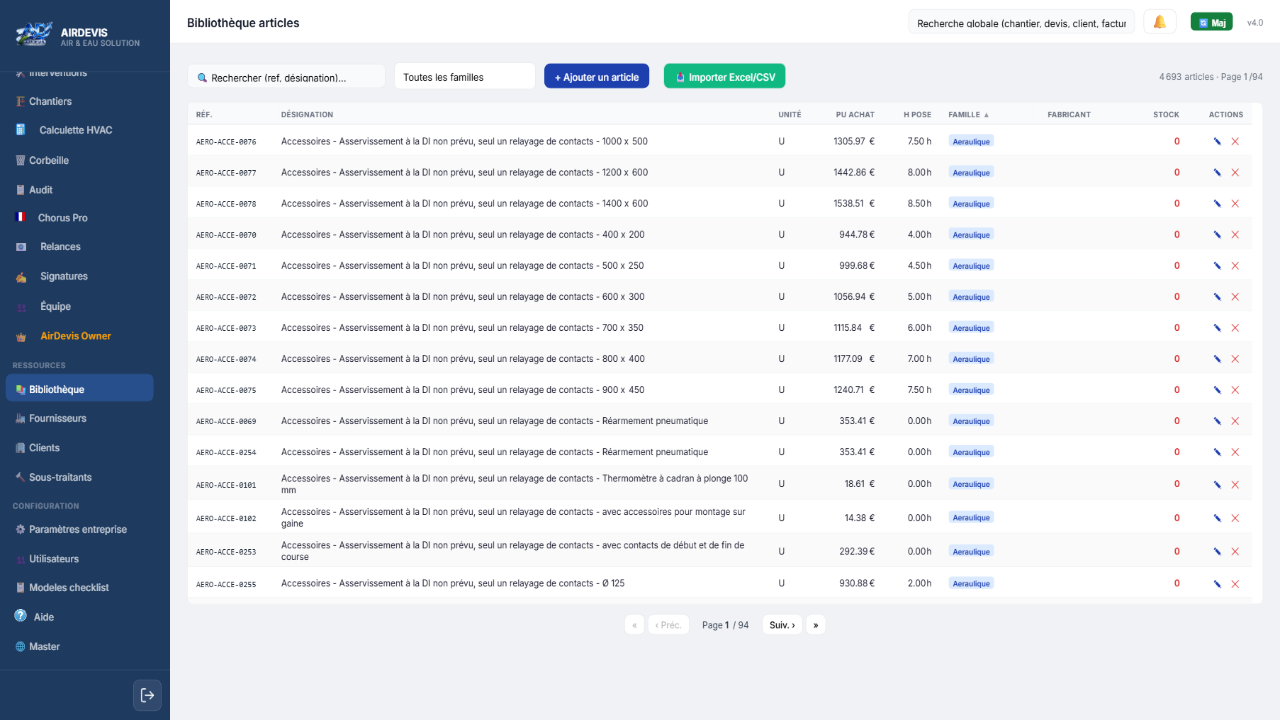
Task: Open the Toutes les familles dropdown
Action: click(465, 77)
